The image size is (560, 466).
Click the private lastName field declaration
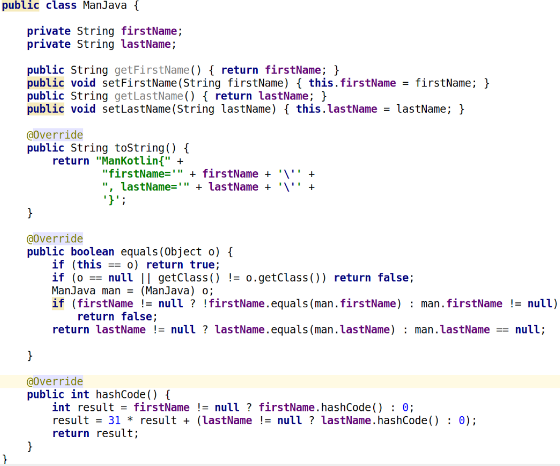pyautogui.click(x=101, y=44)
